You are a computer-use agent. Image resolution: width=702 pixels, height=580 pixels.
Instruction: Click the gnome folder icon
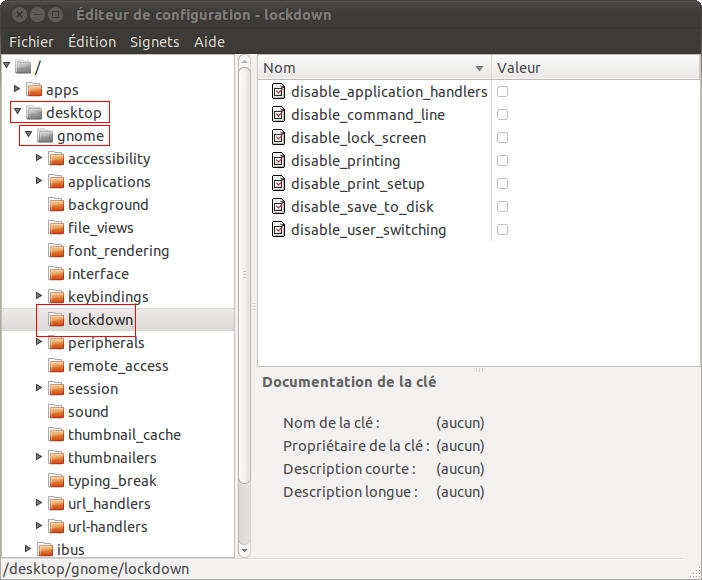click(x=45, y=135)
